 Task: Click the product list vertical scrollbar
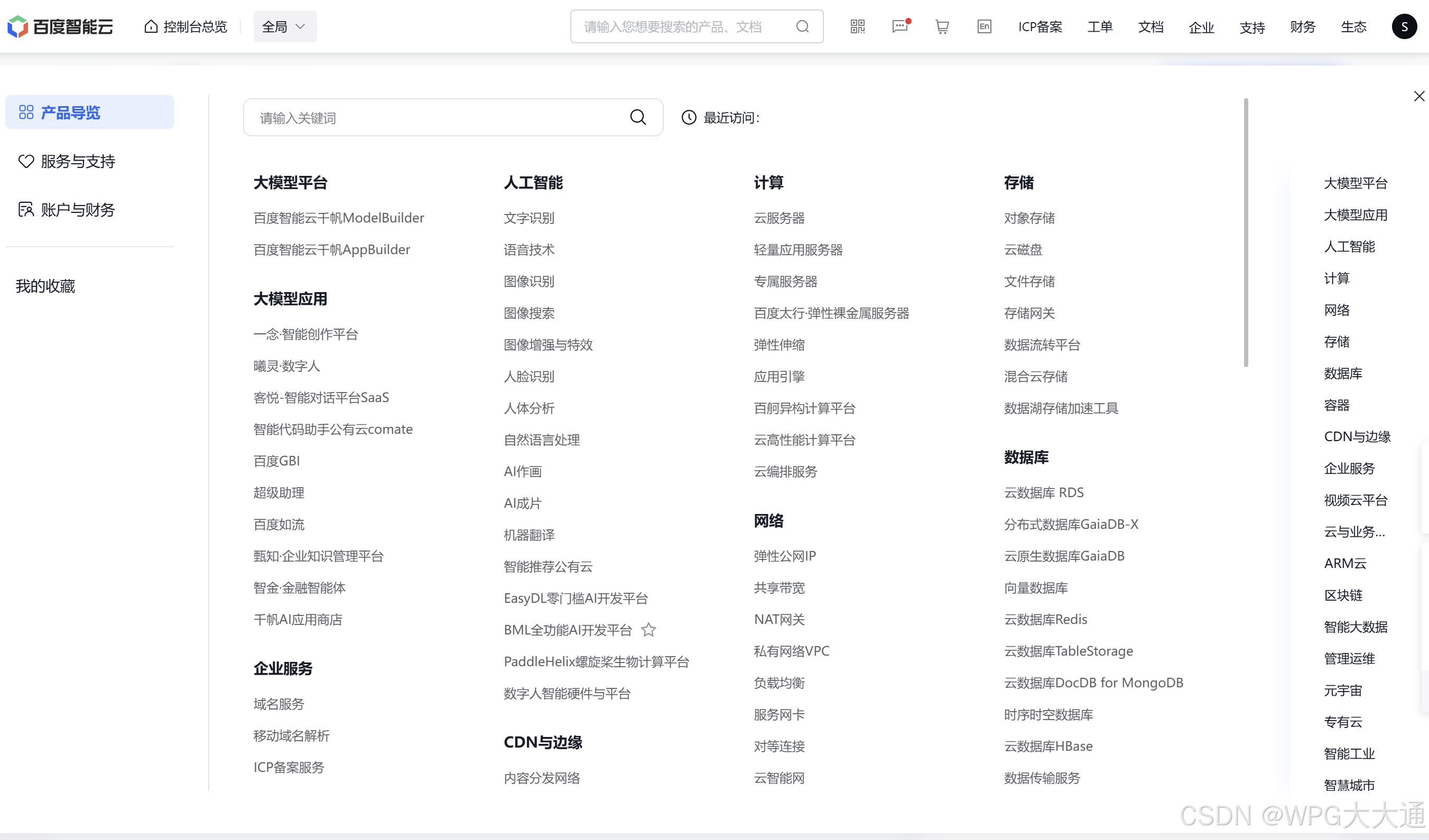point(1246,232)
